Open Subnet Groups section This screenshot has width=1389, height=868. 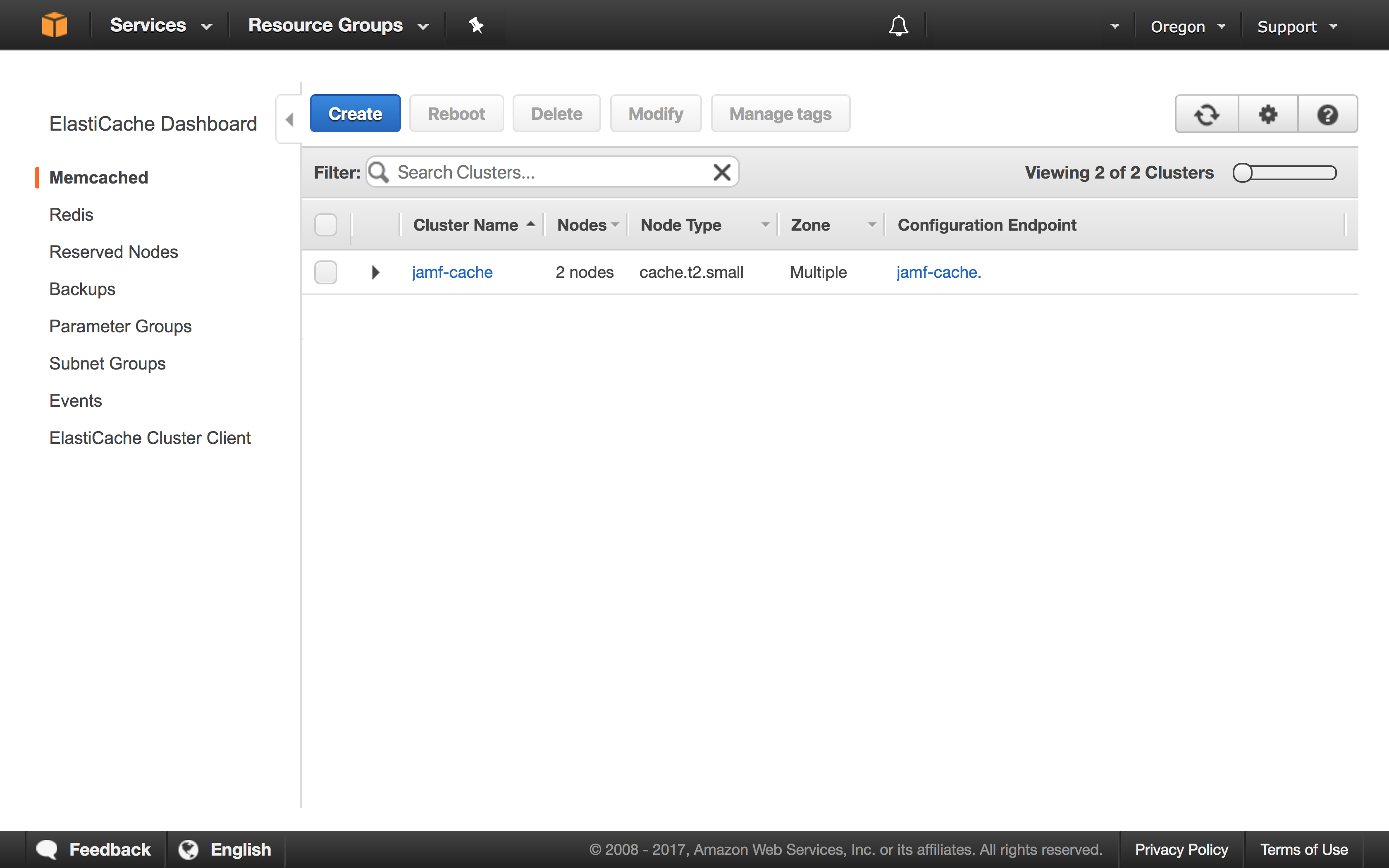[107, 363]
